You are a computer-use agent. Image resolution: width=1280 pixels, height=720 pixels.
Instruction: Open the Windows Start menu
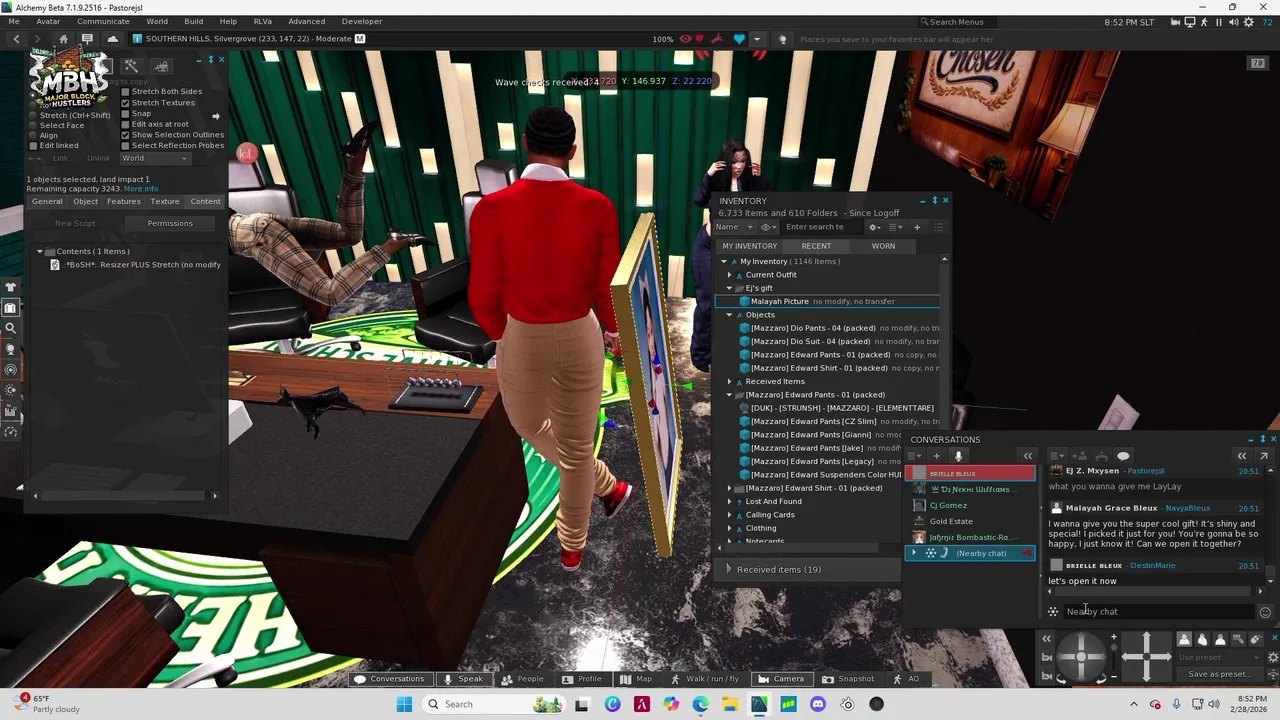click(404, 704)
